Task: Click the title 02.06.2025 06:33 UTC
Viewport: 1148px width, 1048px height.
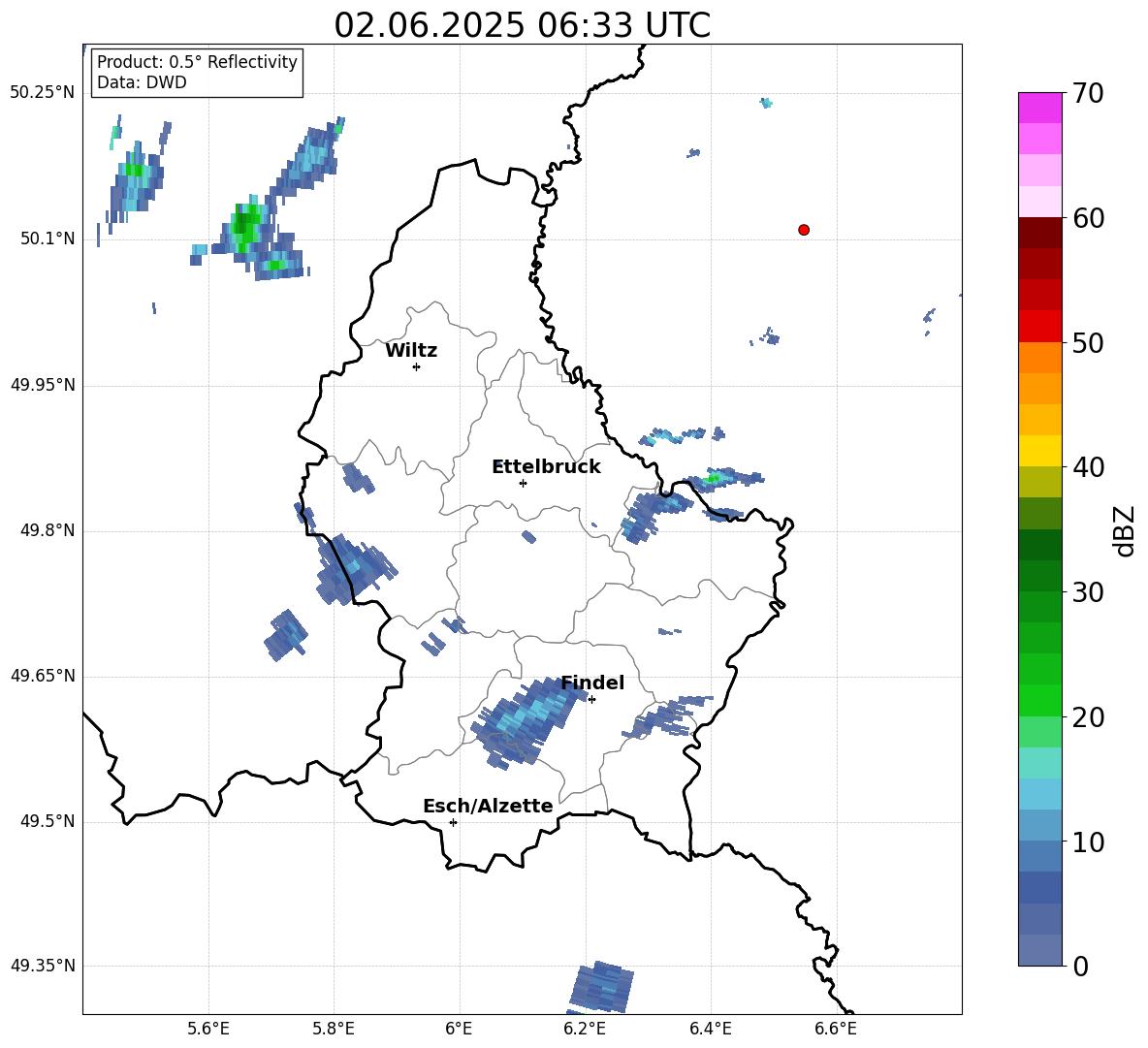Action: click(x=522, y=25)
